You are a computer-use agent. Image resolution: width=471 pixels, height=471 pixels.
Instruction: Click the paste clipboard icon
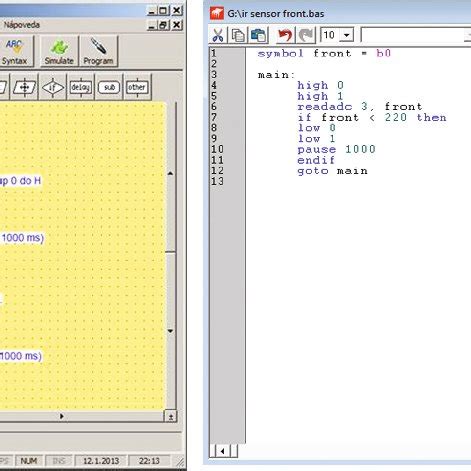258,35
